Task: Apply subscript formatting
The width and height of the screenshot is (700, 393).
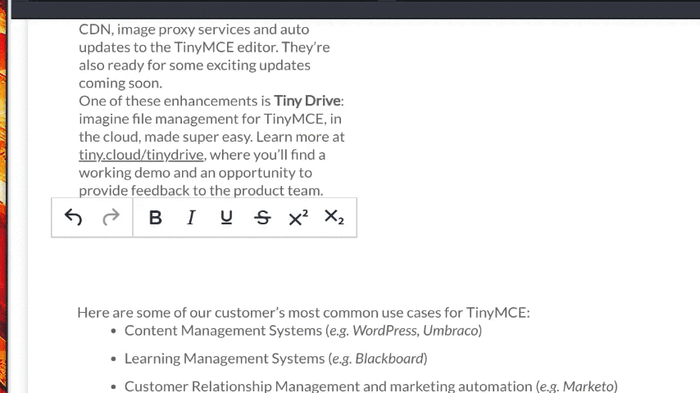Action: pos(333,218)
